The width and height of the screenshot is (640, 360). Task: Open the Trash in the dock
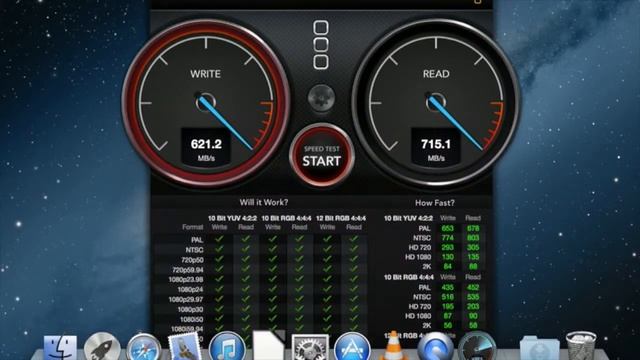point(580,346)
